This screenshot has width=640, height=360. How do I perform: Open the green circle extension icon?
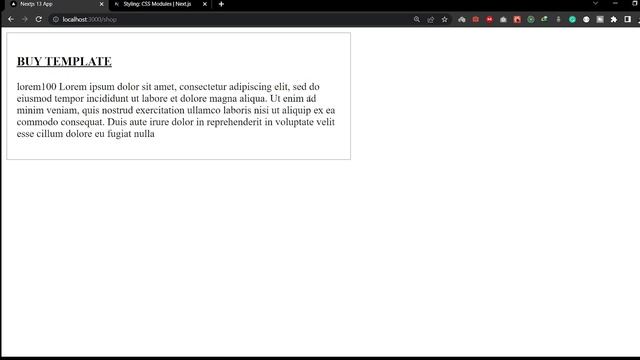pyautogui.click(x=531, y=19)
